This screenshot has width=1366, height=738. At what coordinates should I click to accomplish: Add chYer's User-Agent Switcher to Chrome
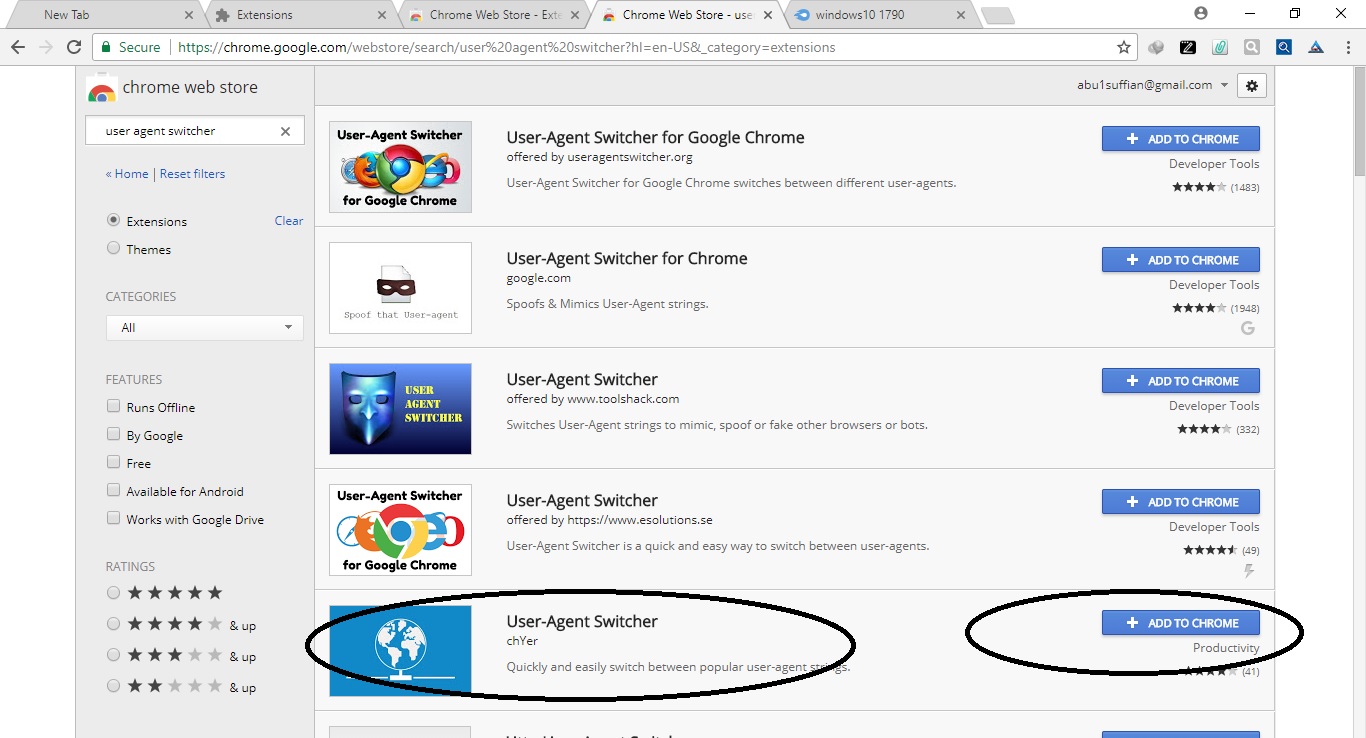click(1181, 623)
